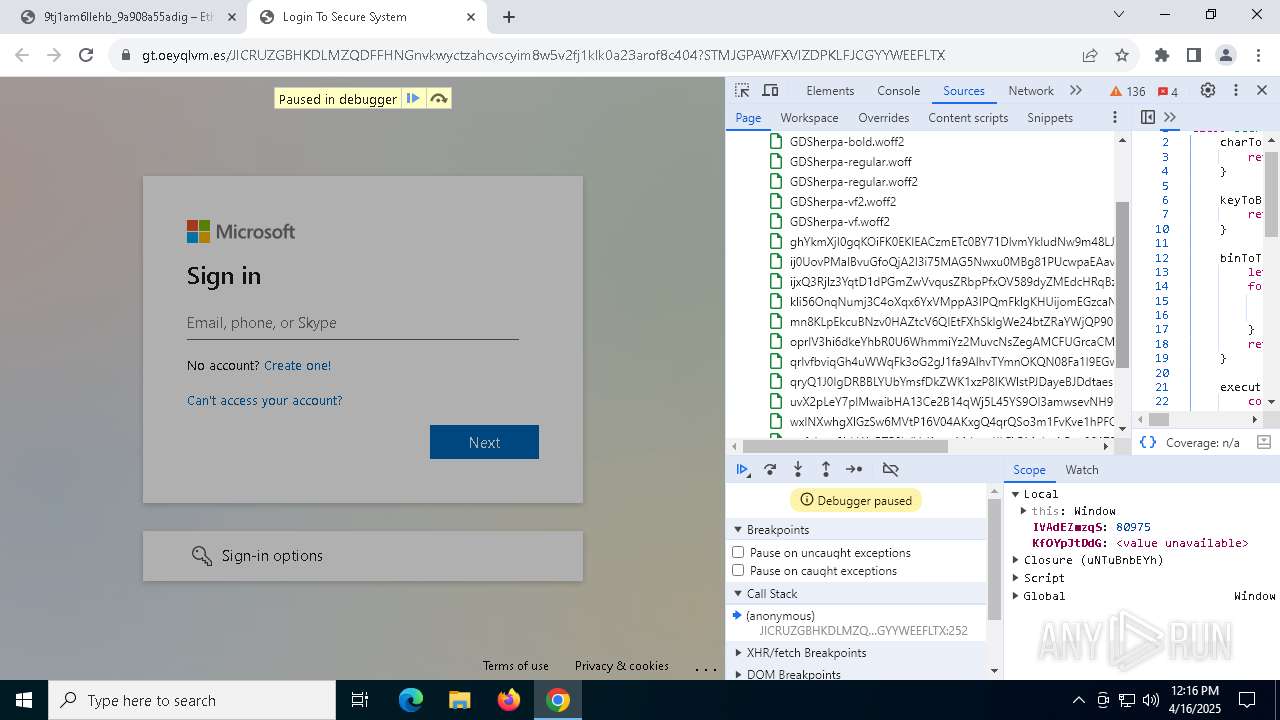Toggle the inspect element picker
Viewport: 1280px width, 720px height.
pos(742,90)
